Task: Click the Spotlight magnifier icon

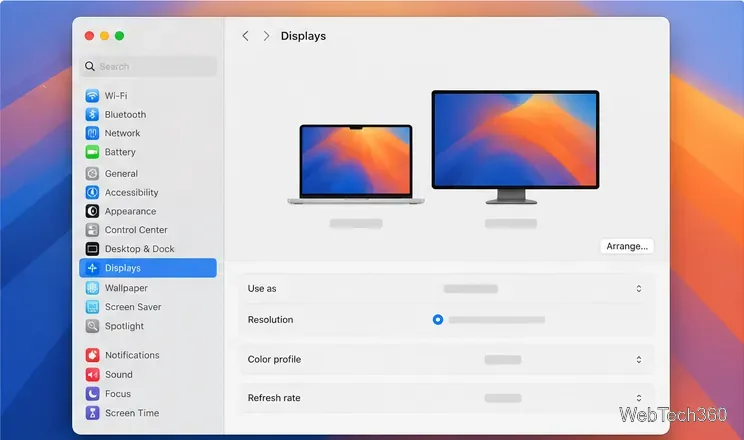Action: pyautogui.click(x=92, y=326)
